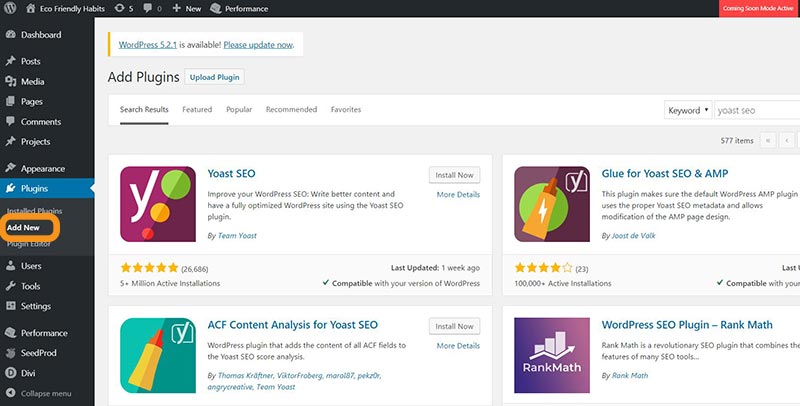800x406 pixels.
Task: Click the Yoast SEO plugin thumbnail
Action: pyautogui.click(x=158, y=204)
